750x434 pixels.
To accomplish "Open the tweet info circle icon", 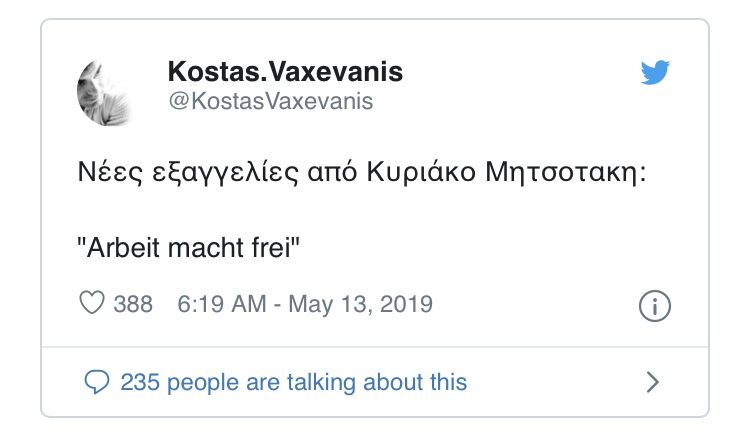I will coord(653,306).
